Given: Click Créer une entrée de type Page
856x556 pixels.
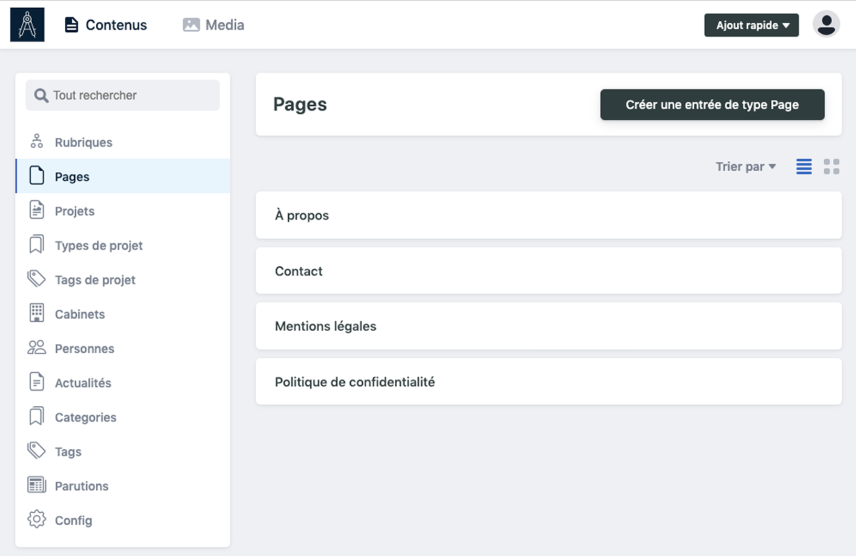Looking at the screenshot, I should 712,104.
